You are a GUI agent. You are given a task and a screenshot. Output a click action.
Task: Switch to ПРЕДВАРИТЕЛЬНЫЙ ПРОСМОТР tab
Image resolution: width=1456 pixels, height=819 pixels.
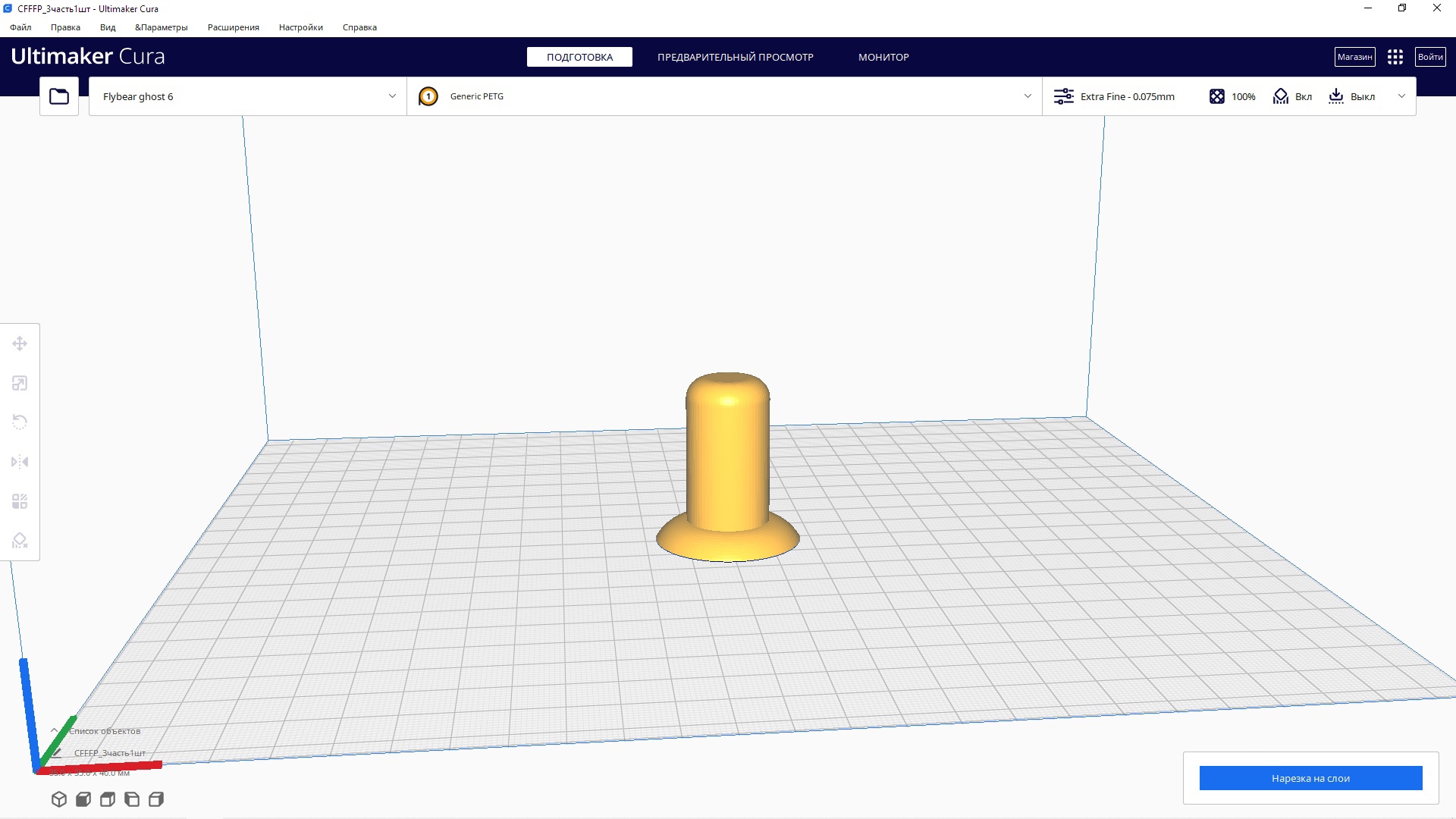click(x=735, y=57)
